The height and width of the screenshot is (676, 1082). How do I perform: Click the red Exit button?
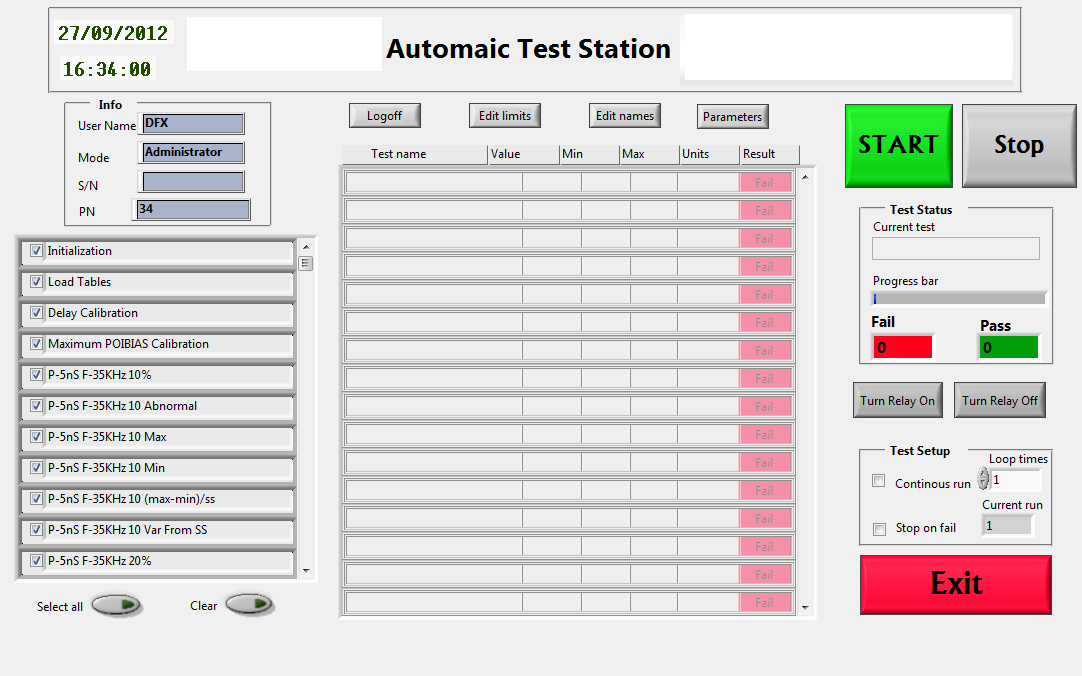pyautogui.click(x=956, y=584)
